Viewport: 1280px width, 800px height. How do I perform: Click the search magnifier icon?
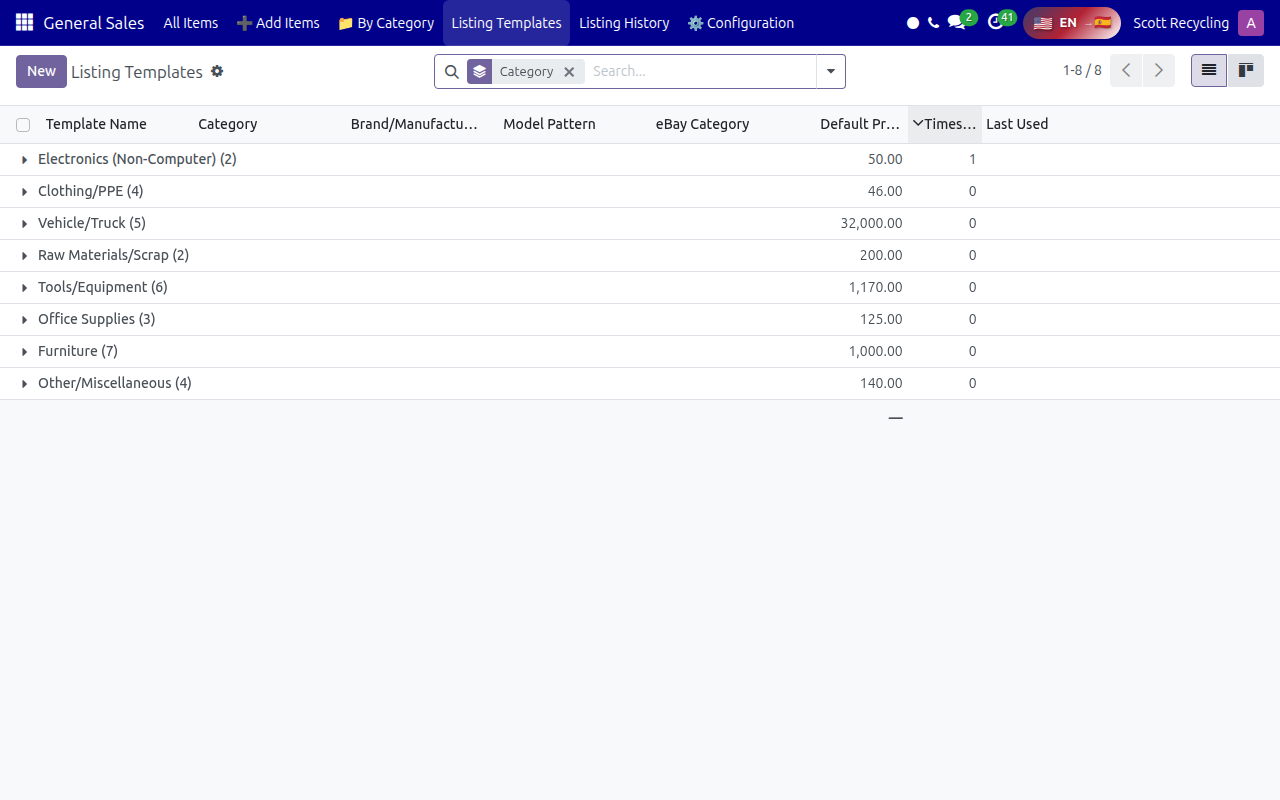[x=451, y=71]
